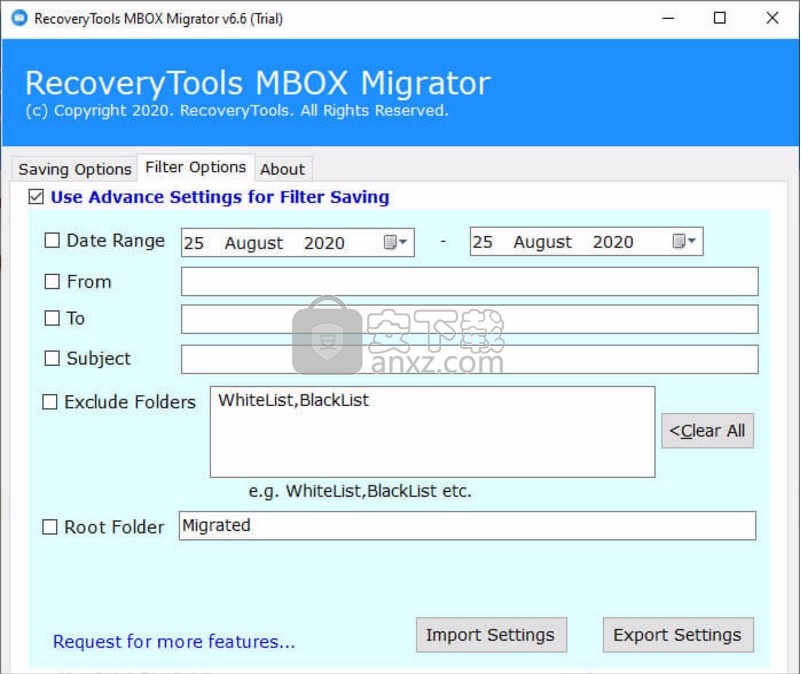
Task: Switch to the Saving Options tab
Action: click(x=75, y=169)
